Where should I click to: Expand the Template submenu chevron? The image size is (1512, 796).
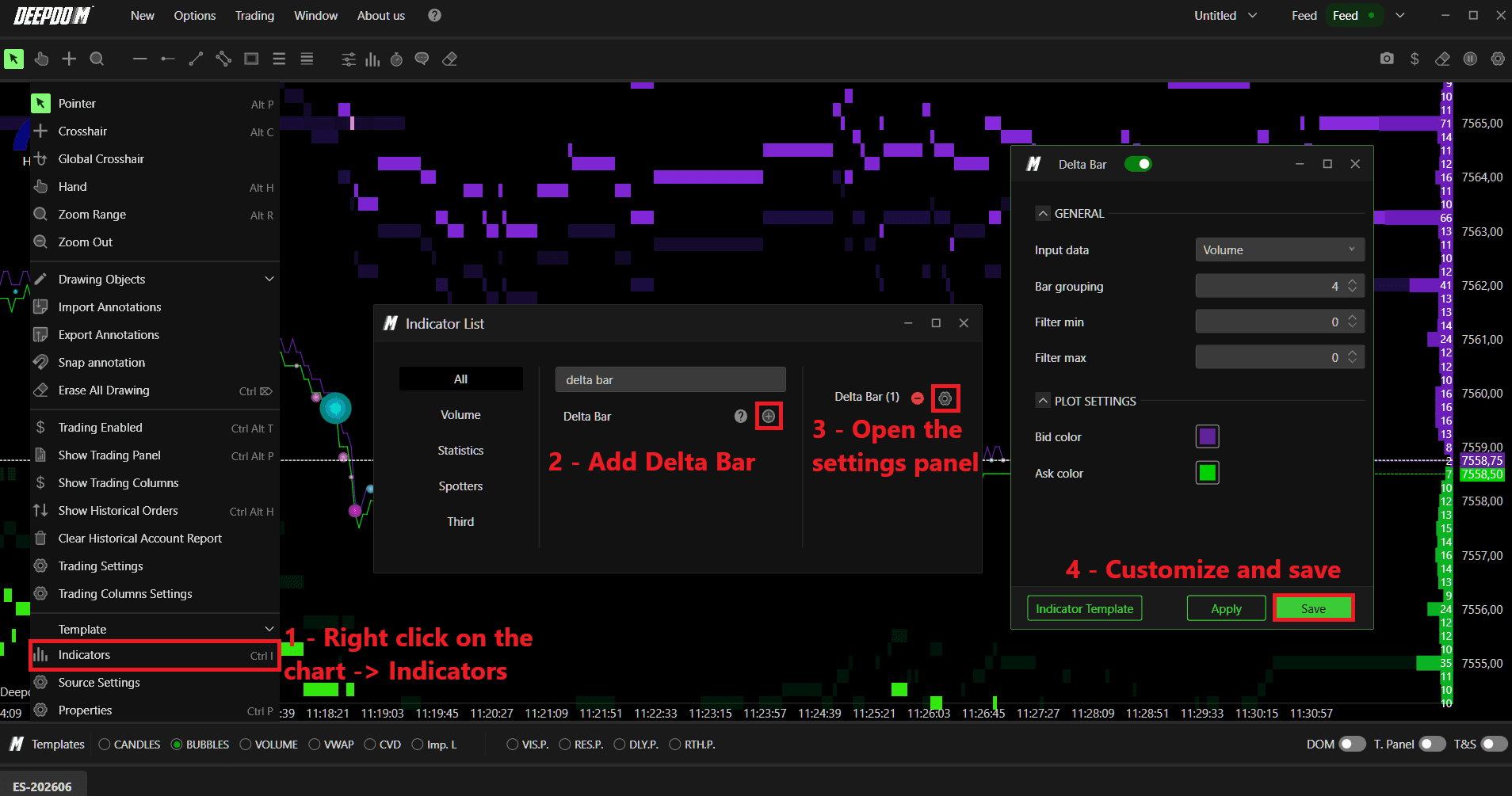pos(269,629)
